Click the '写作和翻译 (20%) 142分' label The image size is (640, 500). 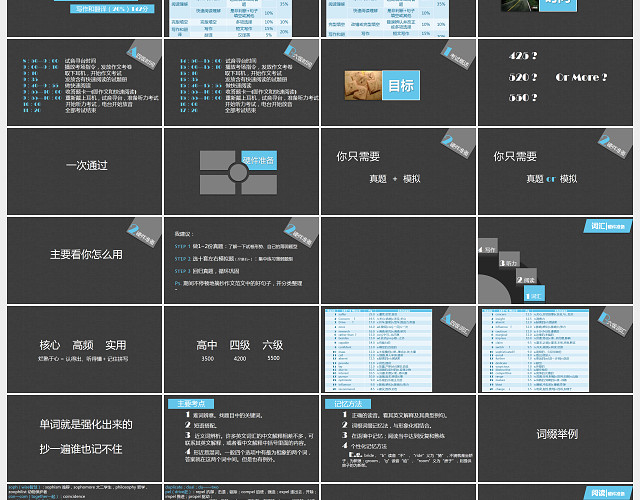click(112, 8)
